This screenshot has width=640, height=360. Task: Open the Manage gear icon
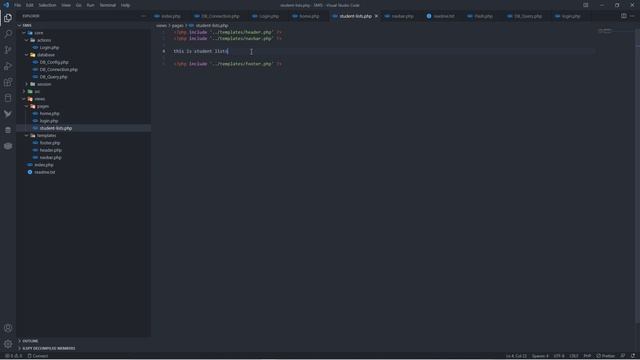tap(8, 344)
